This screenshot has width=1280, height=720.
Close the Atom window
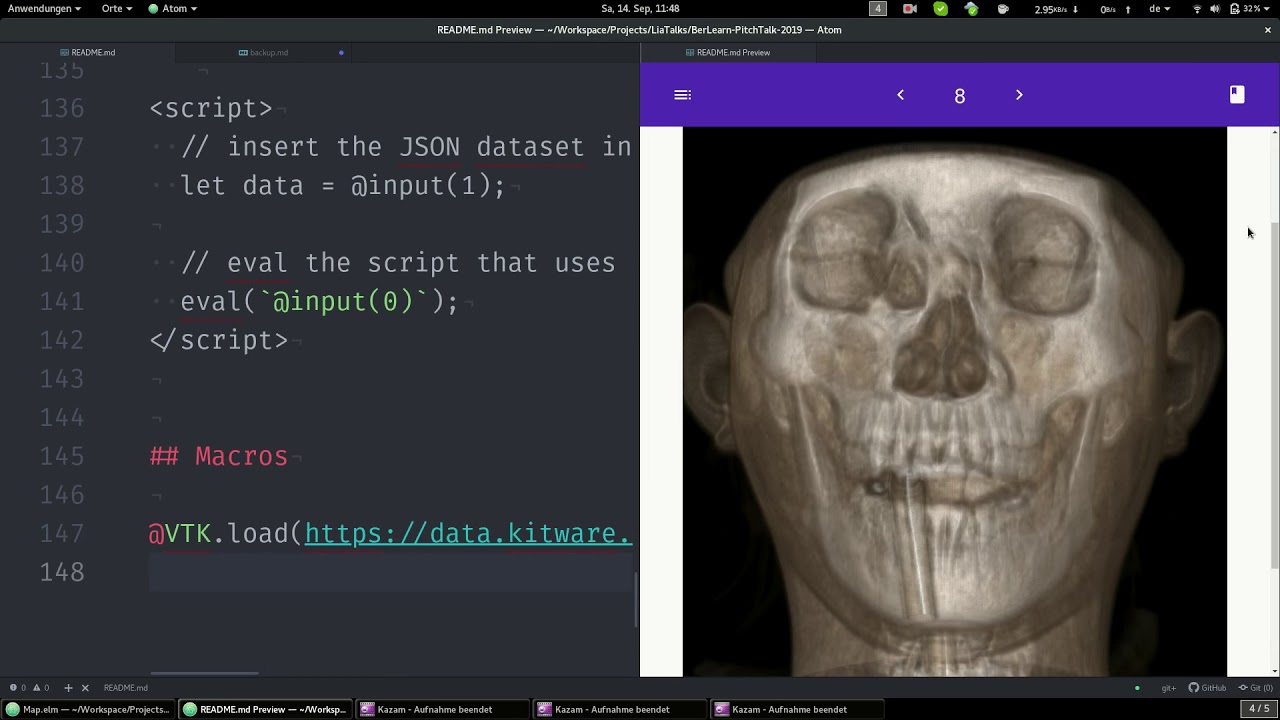click(1268, 30)
